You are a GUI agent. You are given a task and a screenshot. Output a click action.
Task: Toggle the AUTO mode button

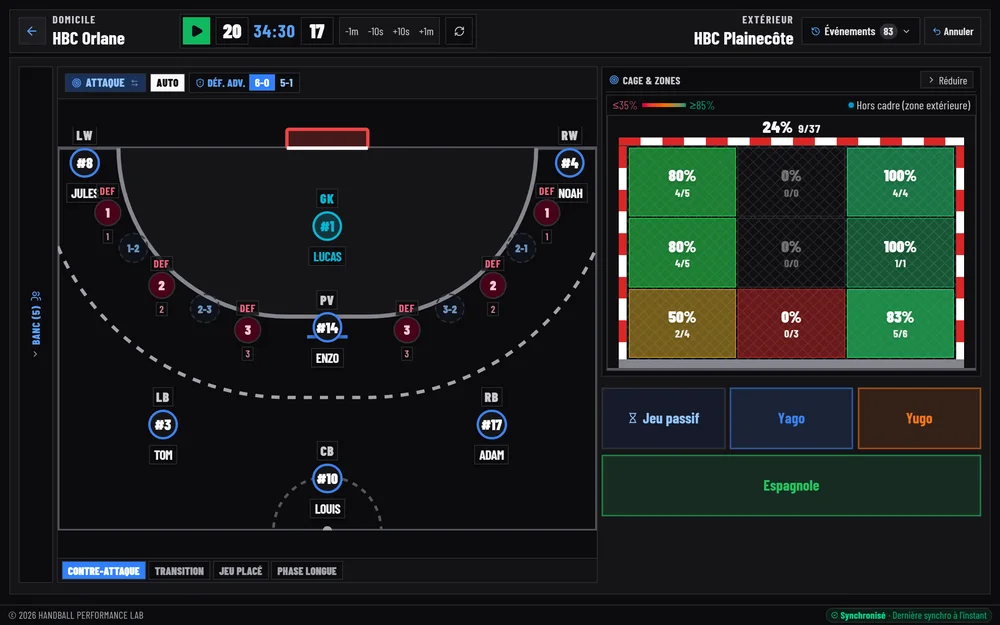click(167, 83)
